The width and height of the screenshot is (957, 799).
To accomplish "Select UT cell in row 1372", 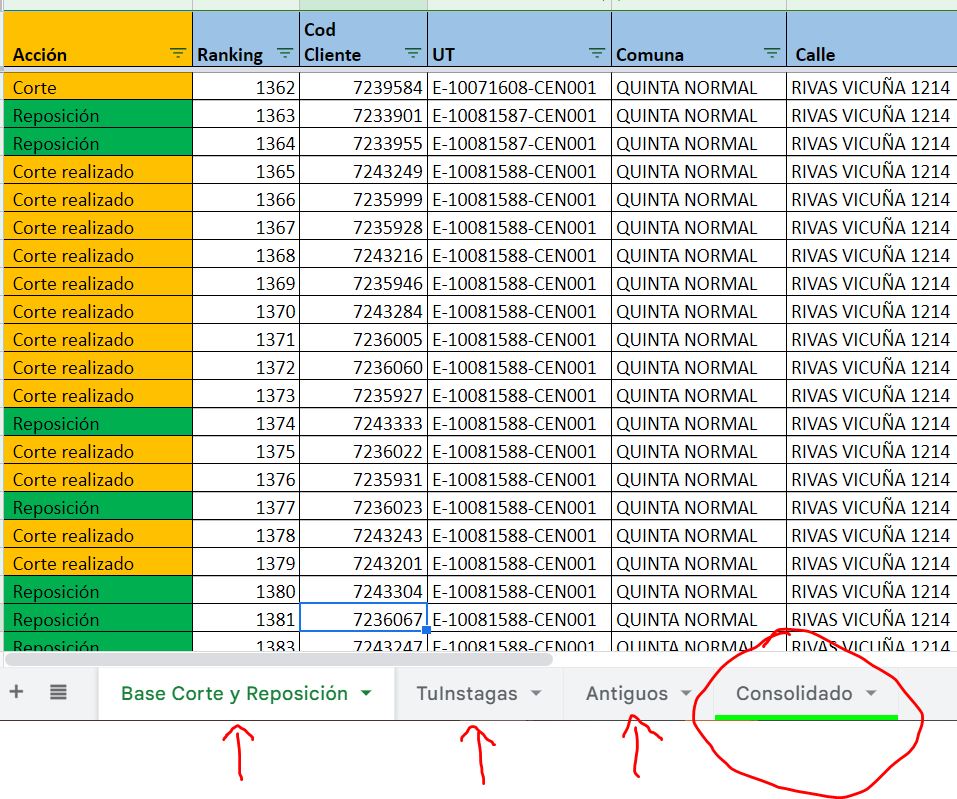I will point(519,367).
